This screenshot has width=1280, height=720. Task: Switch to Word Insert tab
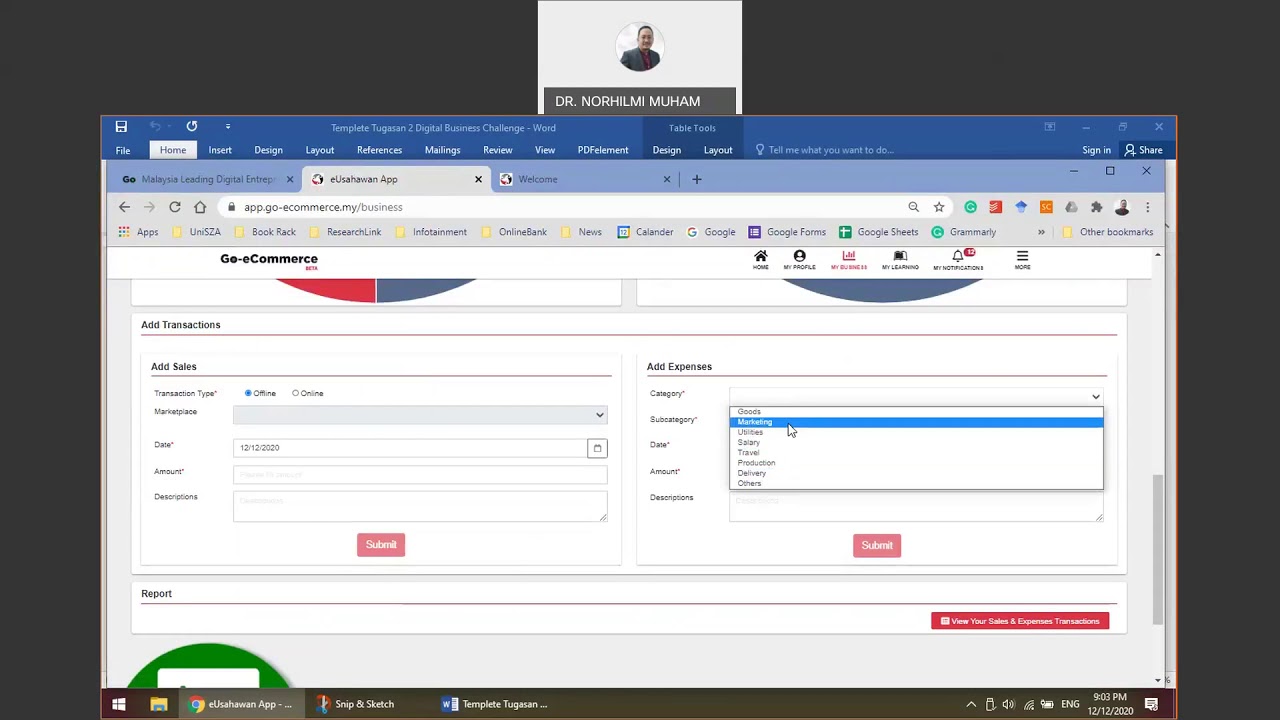[x=220, y=150]
